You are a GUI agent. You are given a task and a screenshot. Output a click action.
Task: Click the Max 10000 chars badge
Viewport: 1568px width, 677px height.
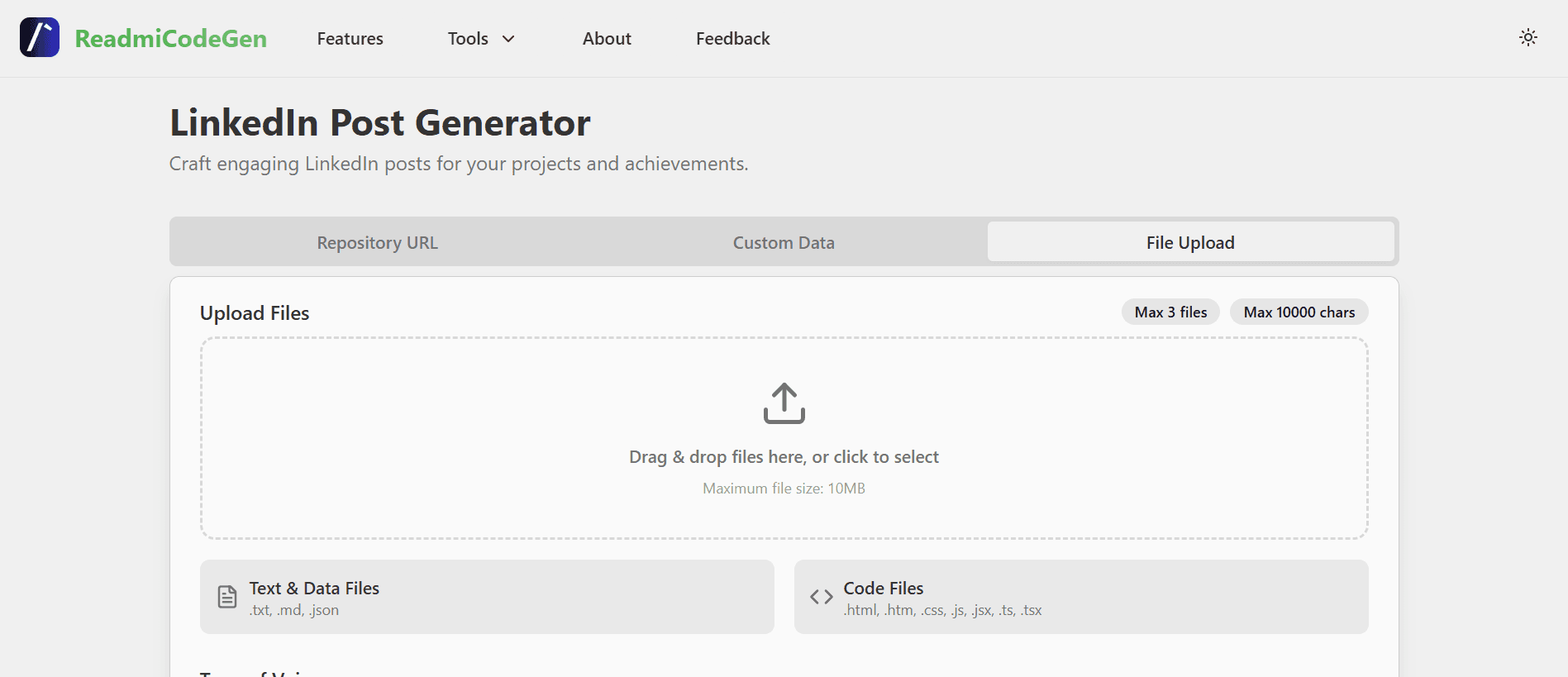1299,312
